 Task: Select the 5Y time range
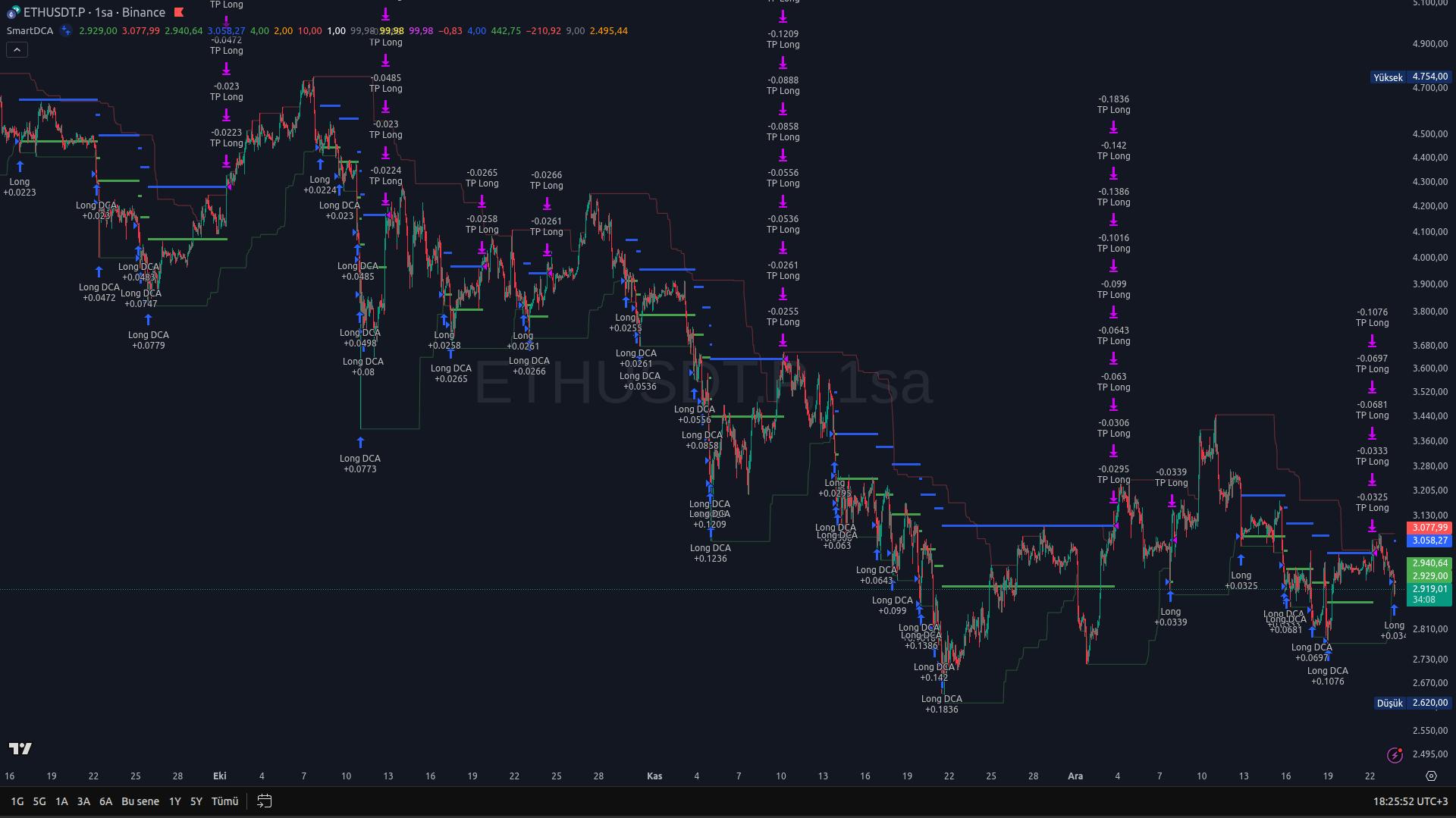coord(196,801)
